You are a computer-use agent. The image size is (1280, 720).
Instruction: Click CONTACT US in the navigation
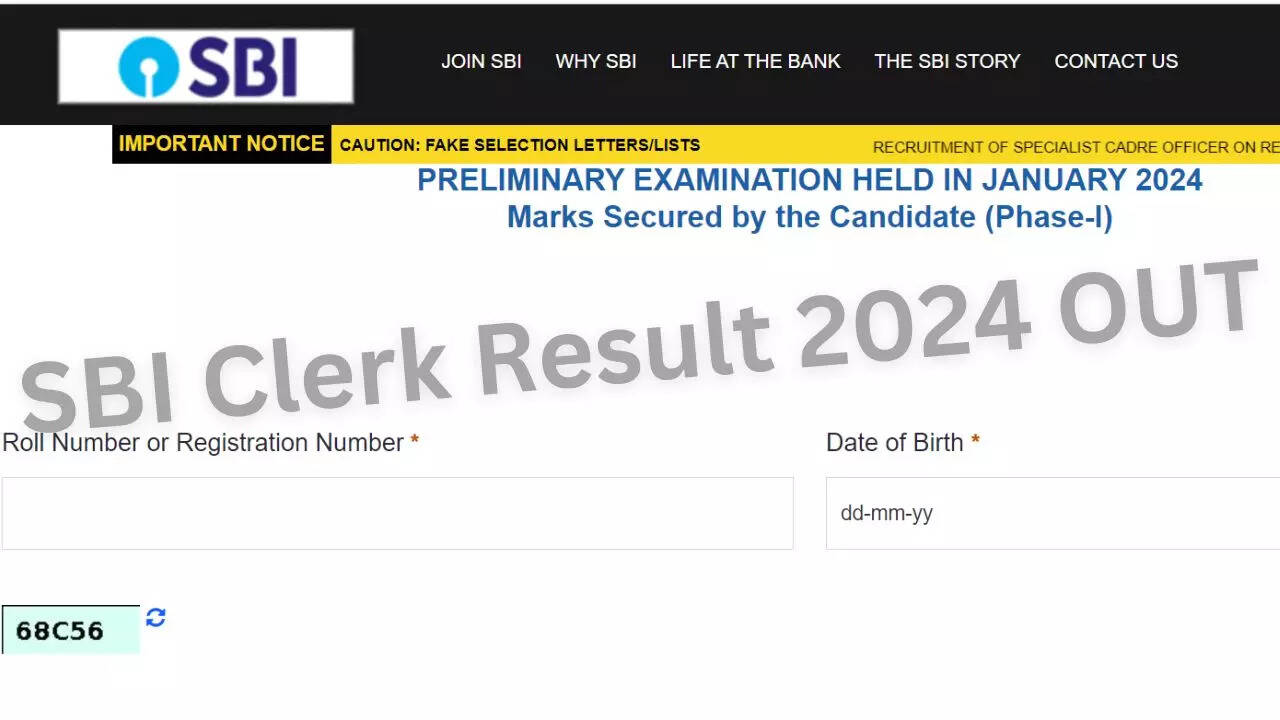[1116, 61]
